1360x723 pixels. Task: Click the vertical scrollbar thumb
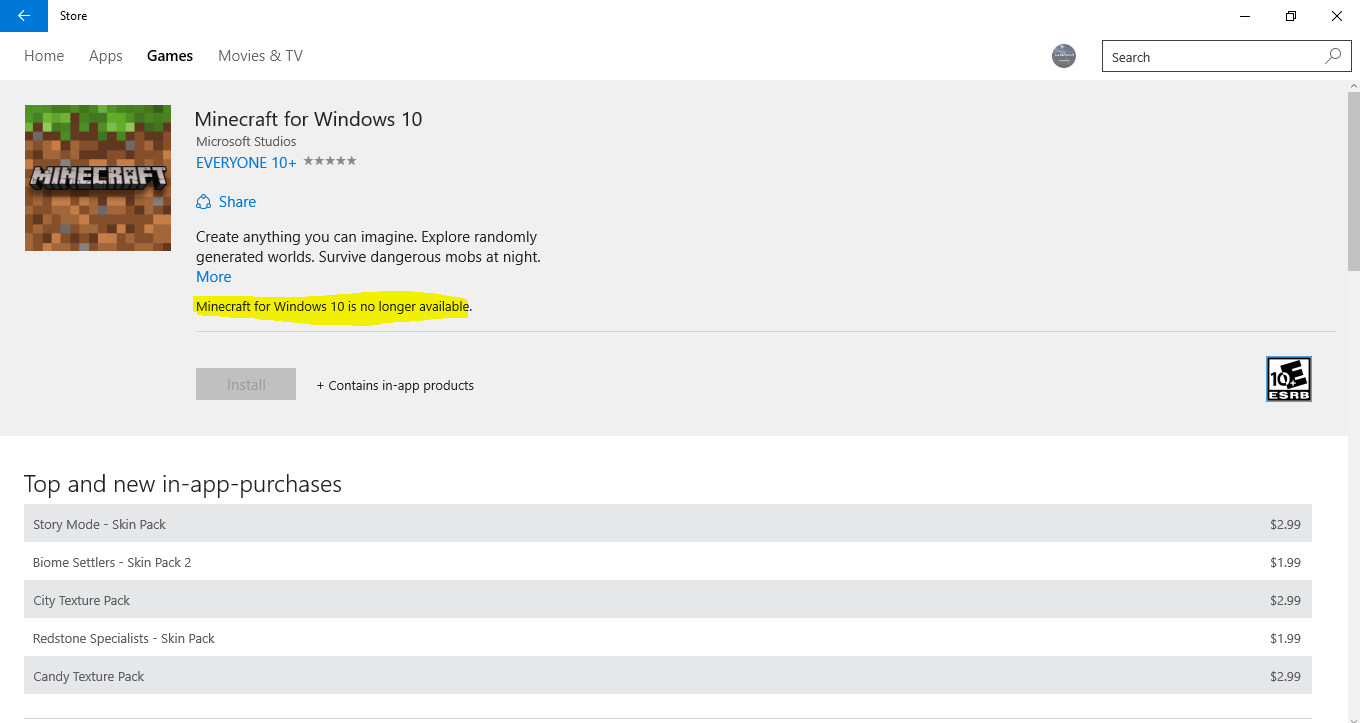[x=1354, y=181]
